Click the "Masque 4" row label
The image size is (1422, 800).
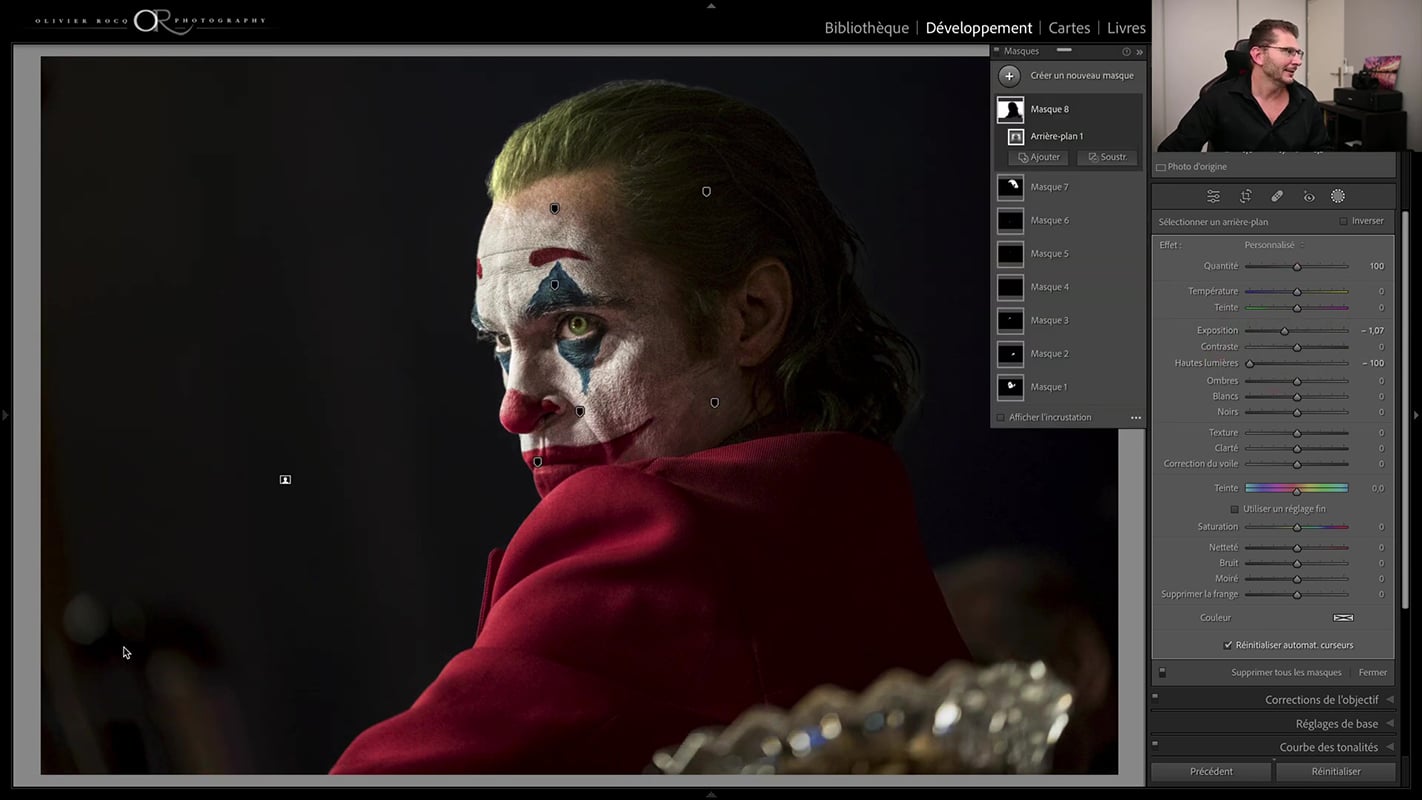point(1049,287)
